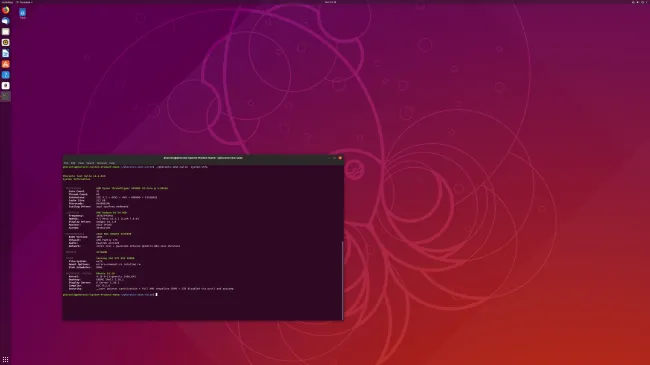Open the Edit menu in Terminal
This screenshot has height=365, width=650.
pyautogui.click(x=73, y=163)
